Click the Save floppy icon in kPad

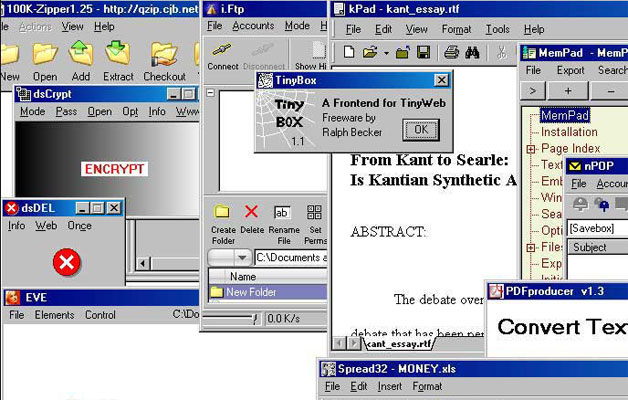click(423, 52)
